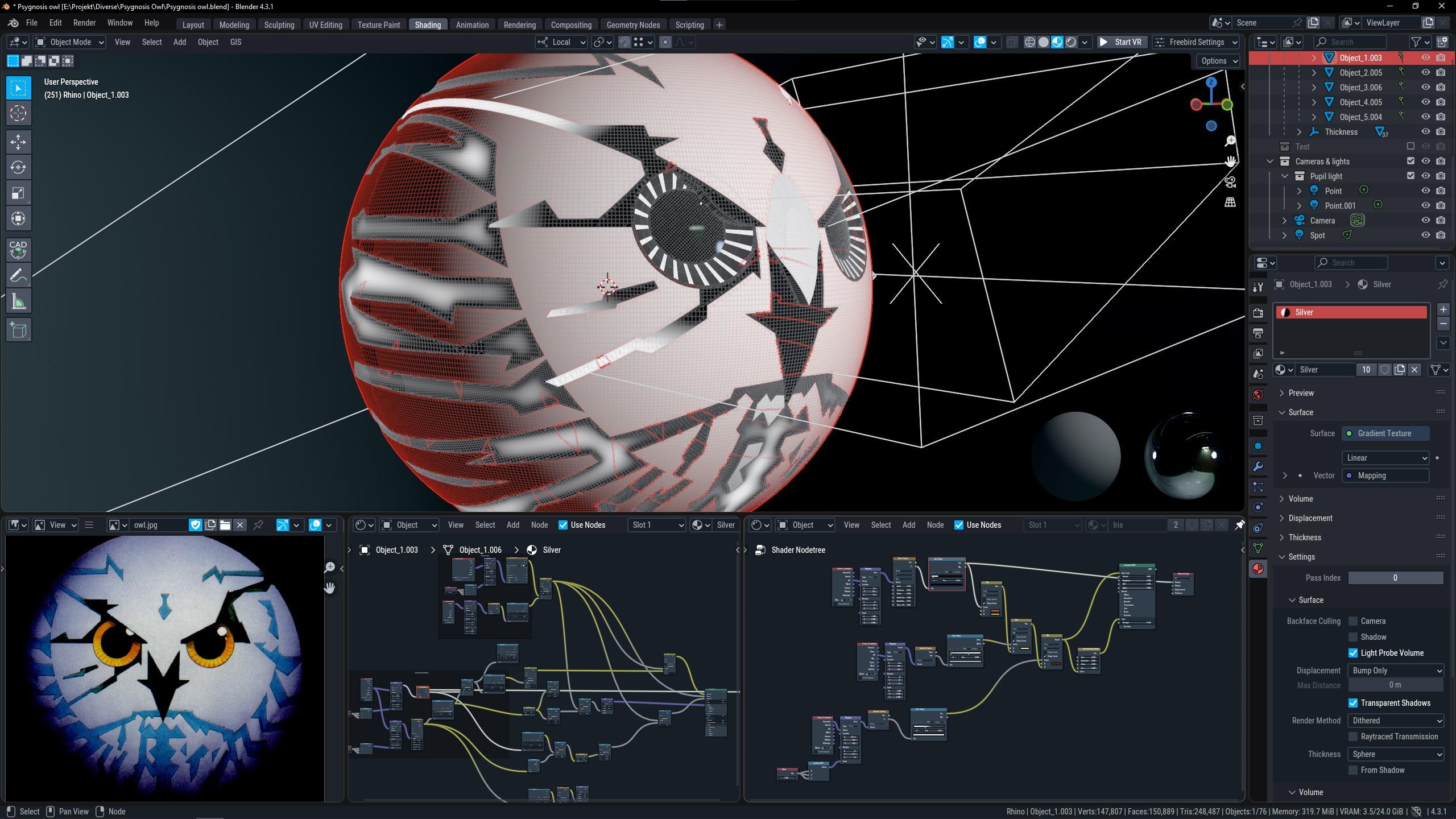This screenshot has width=1456, height=819.
Task: Open the Modifiers tab wrench icon
Action: (x=1258, y=466)
